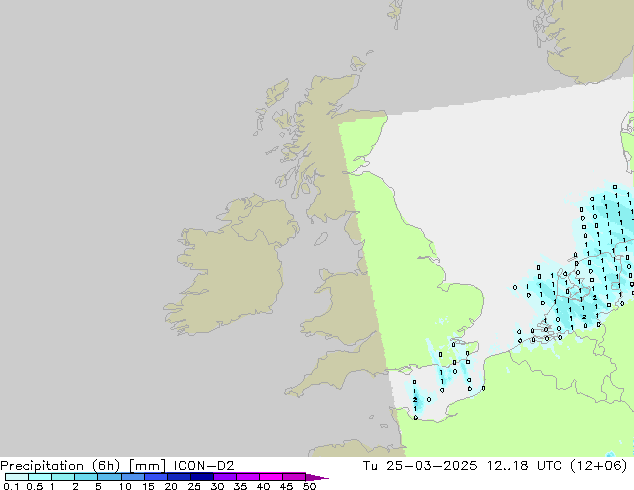Viewport: 634px width, 490px height.
Task: Click the 0.5–1 mm legend color swatch
Action: tap(40, 477)
